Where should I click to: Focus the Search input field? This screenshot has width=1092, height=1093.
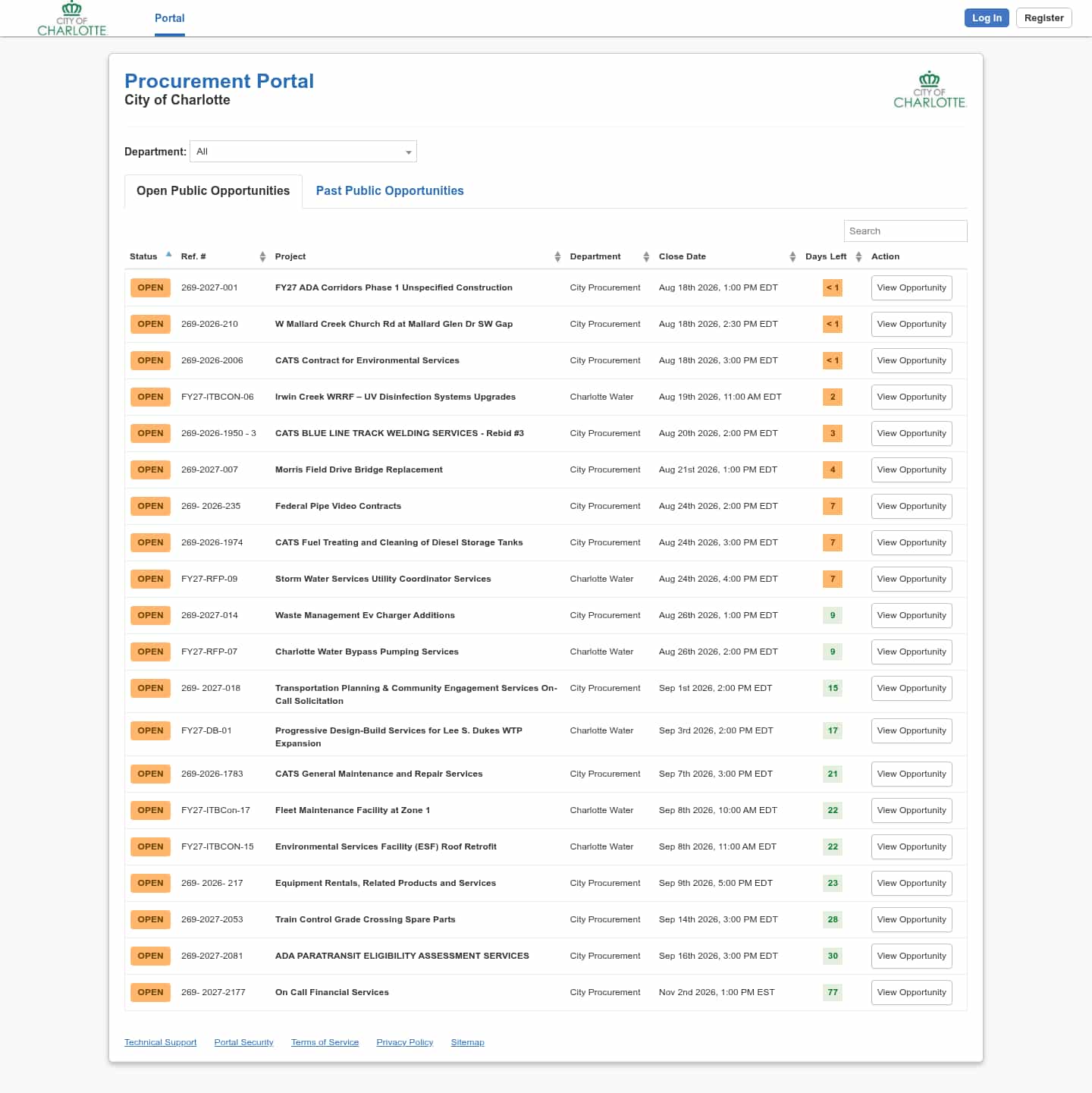pyautogui.click(x=905, y=231)
